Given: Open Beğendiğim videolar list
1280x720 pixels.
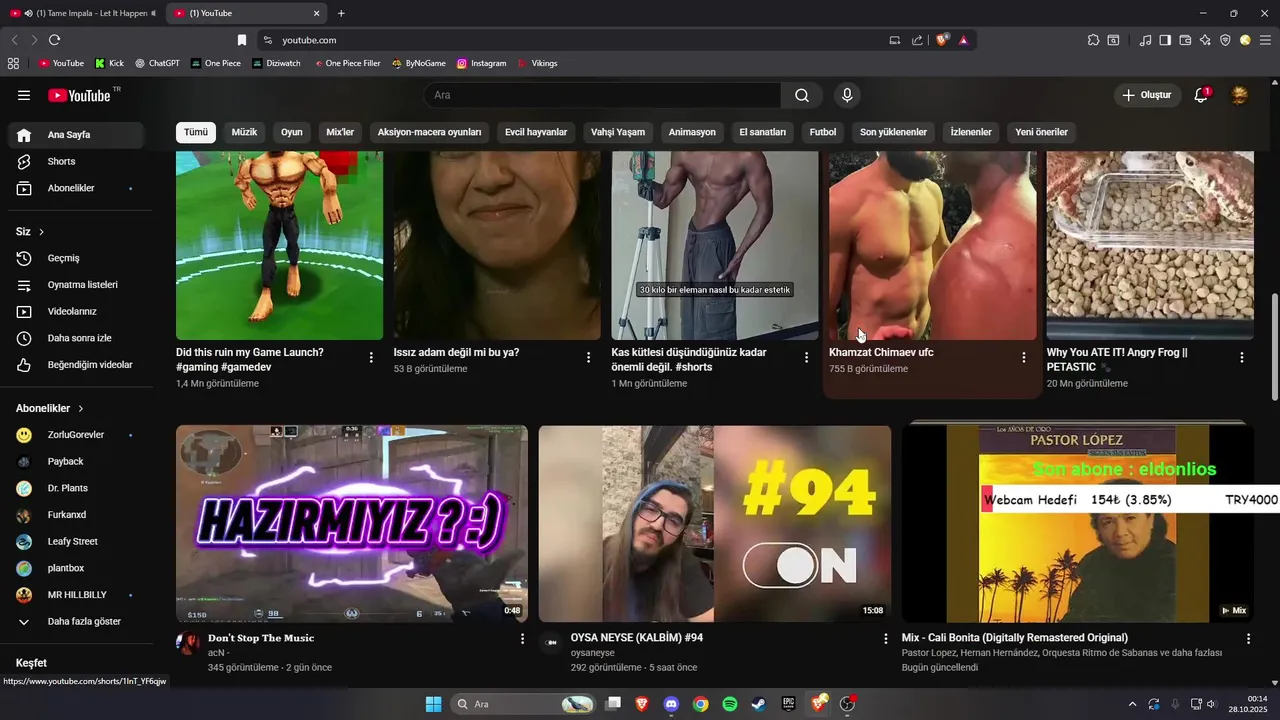Looking at the screenshot, I should pyautogui.click(x=76, y=365).
